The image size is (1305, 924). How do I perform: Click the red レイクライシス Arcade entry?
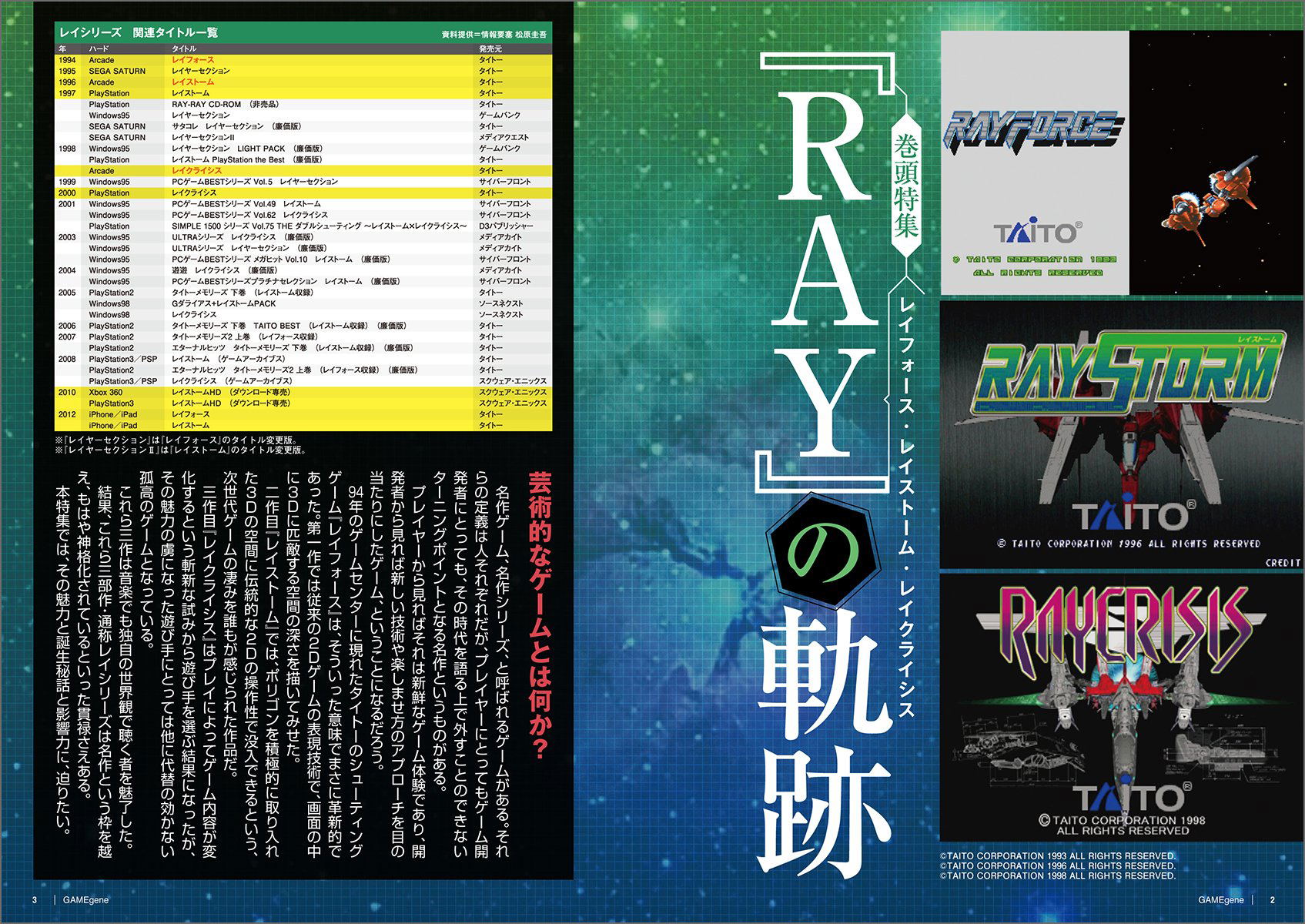[x=196, y=171]
